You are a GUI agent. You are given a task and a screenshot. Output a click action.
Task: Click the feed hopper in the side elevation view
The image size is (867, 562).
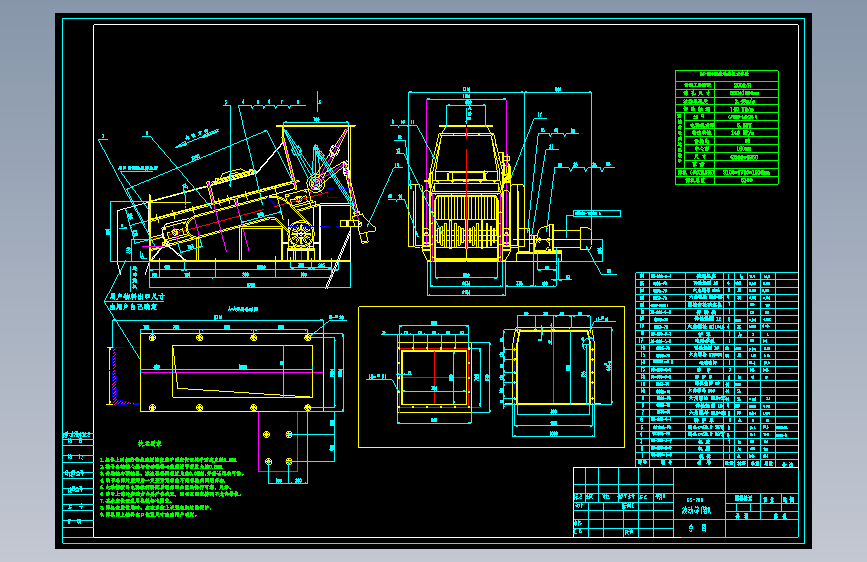(x=316, y=155)
